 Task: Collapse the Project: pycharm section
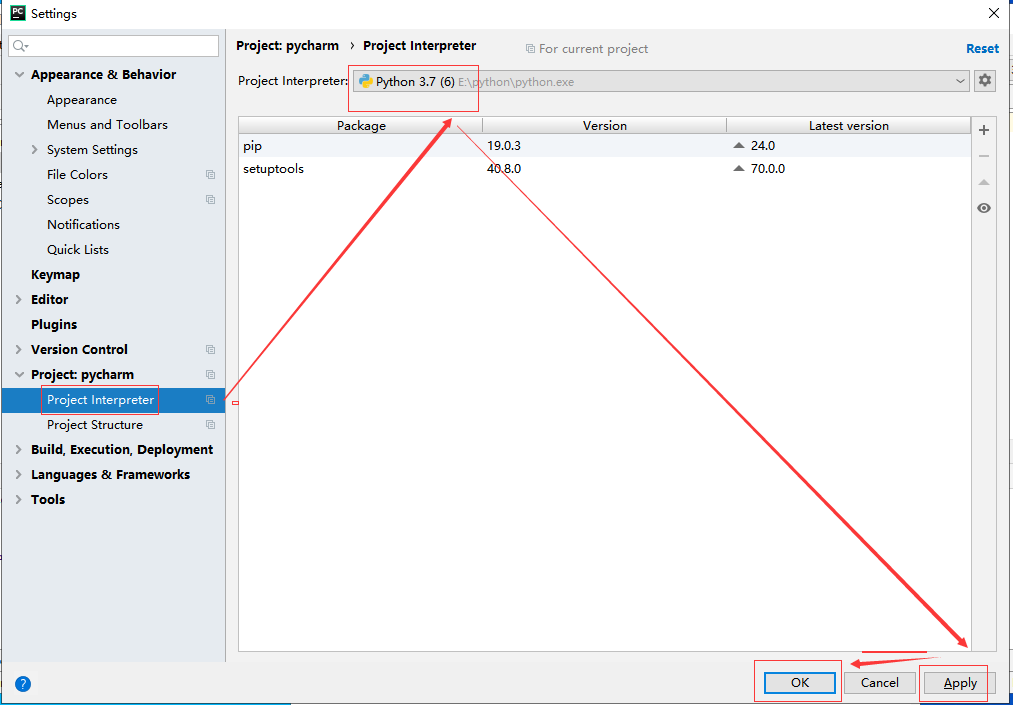(x=19, y=375)
